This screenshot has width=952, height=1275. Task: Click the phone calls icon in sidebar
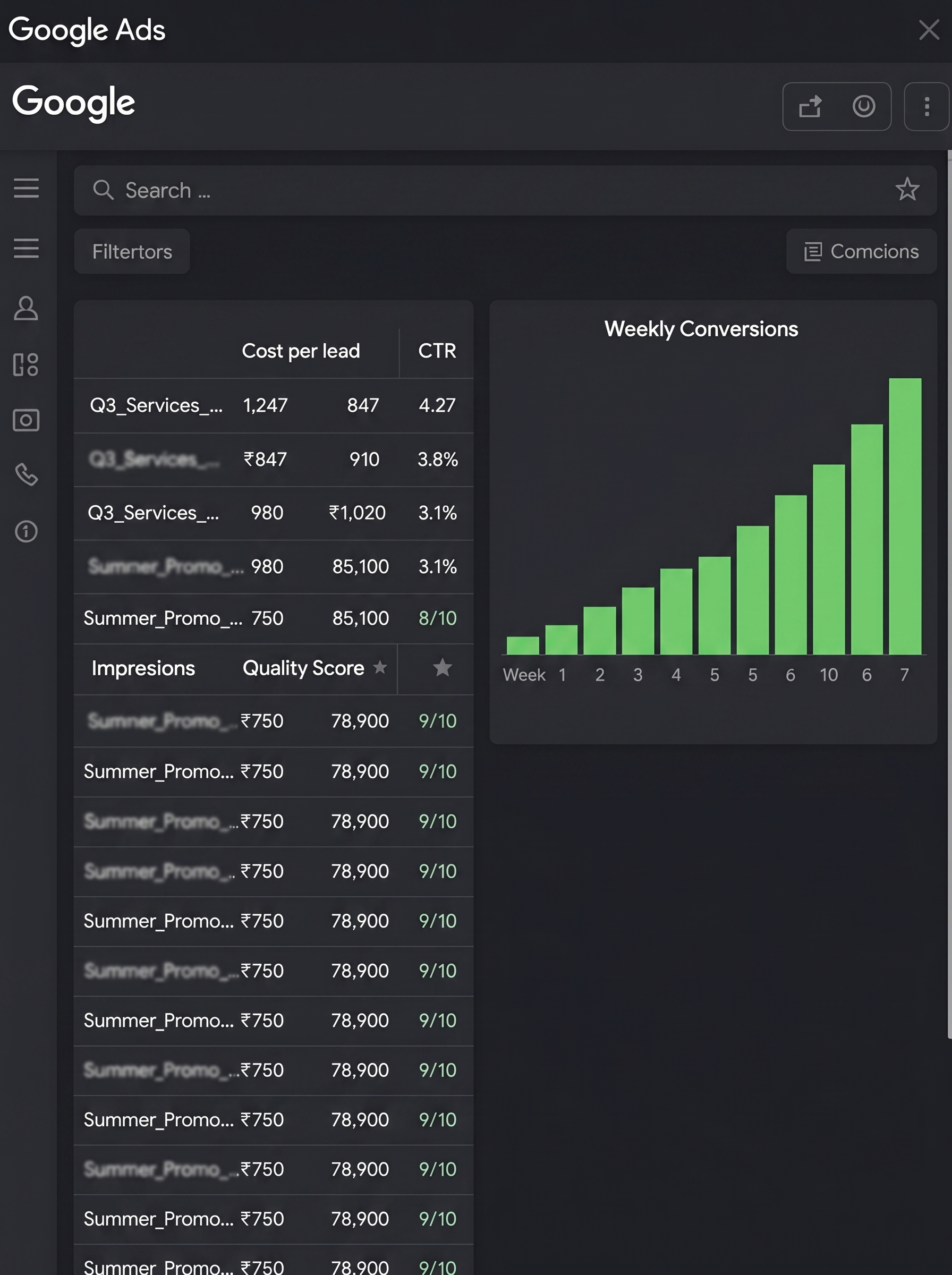tap(26, 475)
